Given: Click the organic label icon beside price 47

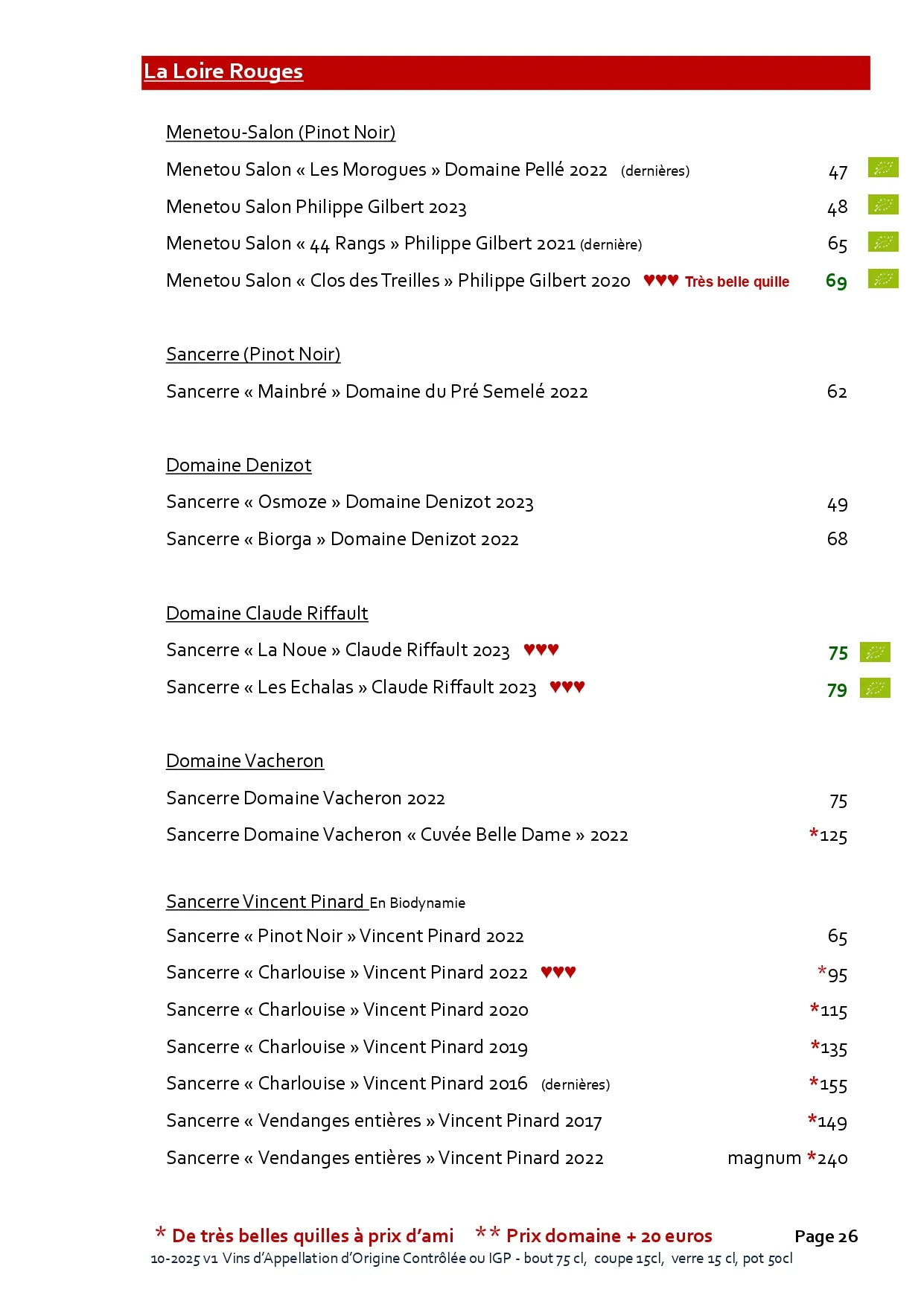Looking at the screenshot, I should (x=883, y=168).
